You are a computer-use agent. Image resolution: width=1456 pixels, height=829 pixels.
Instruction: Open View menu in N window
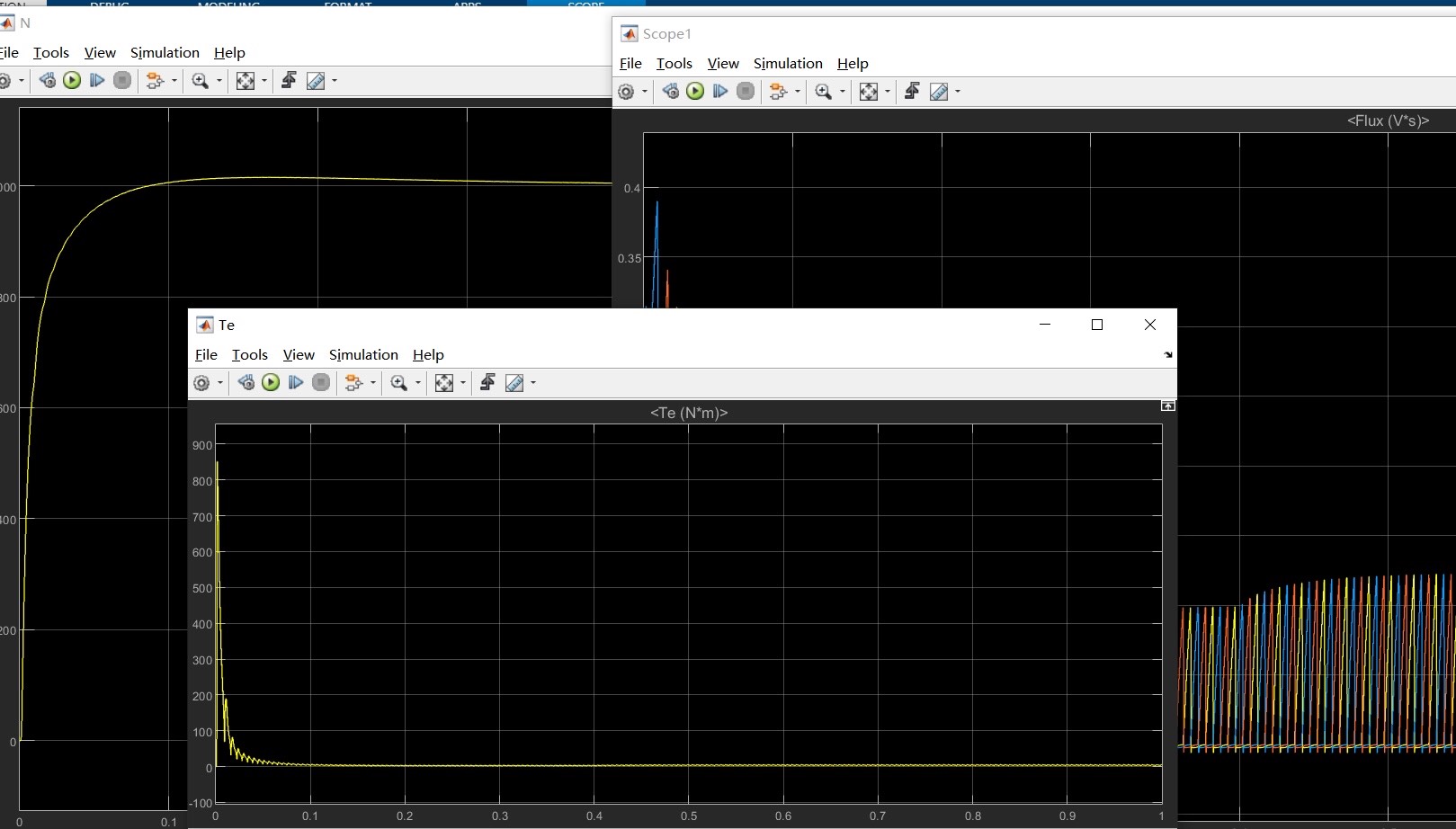100,52
